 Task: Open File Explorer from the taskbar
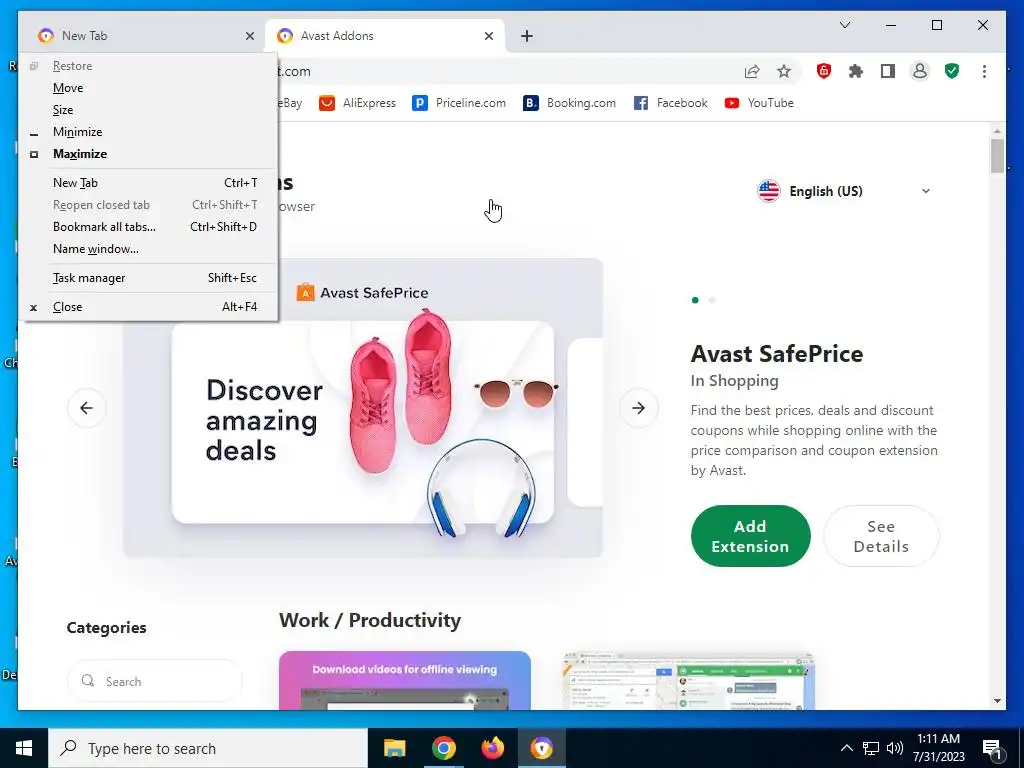(x=394, y=748)
